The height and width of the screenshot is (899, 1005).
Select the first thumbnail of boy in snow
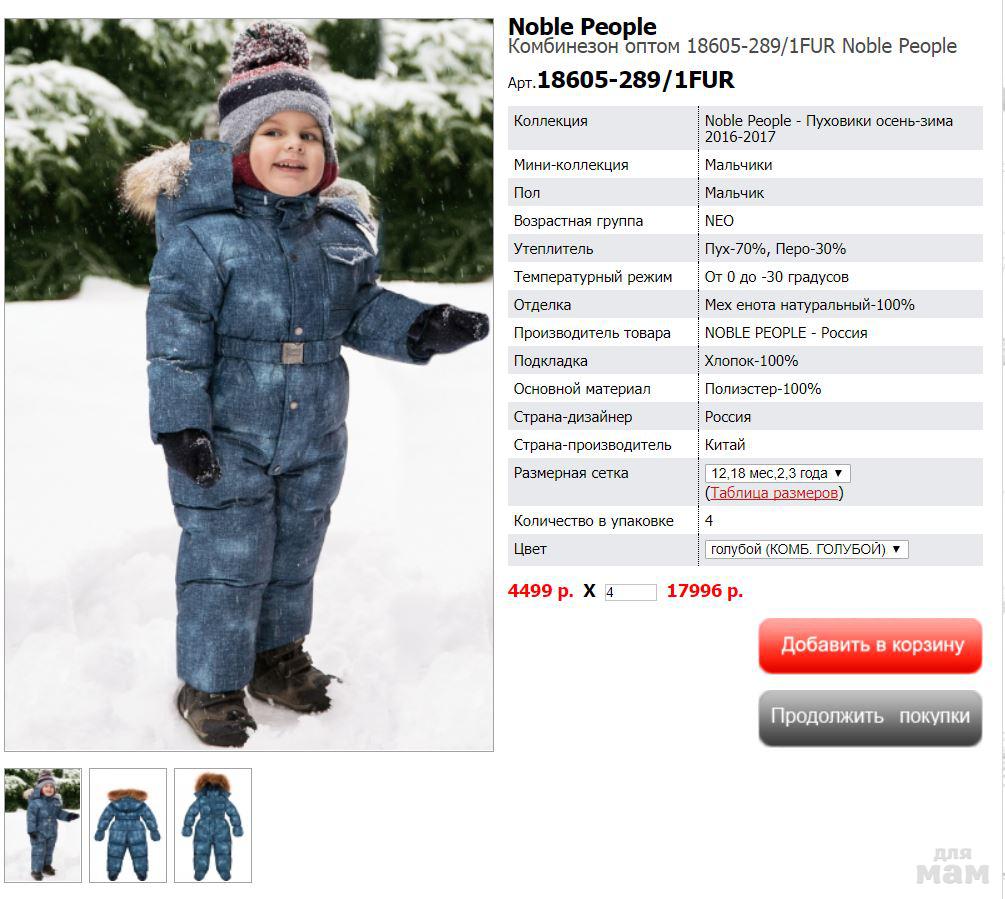click(43, 825)
